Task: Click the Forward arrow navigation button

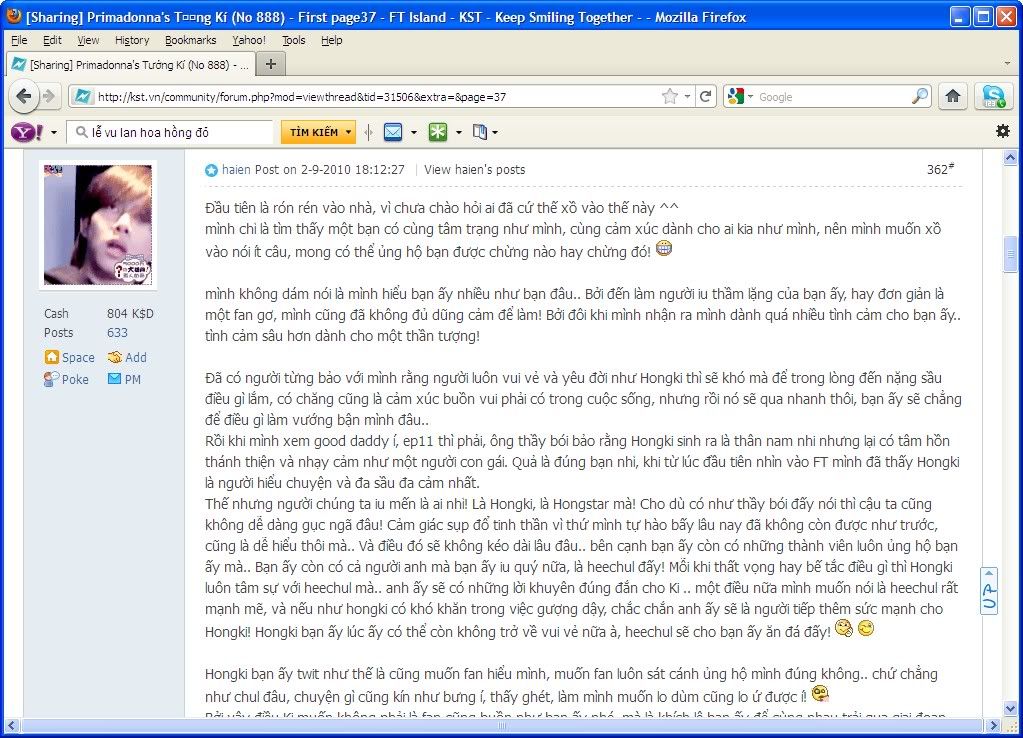Action: (50, 97)
